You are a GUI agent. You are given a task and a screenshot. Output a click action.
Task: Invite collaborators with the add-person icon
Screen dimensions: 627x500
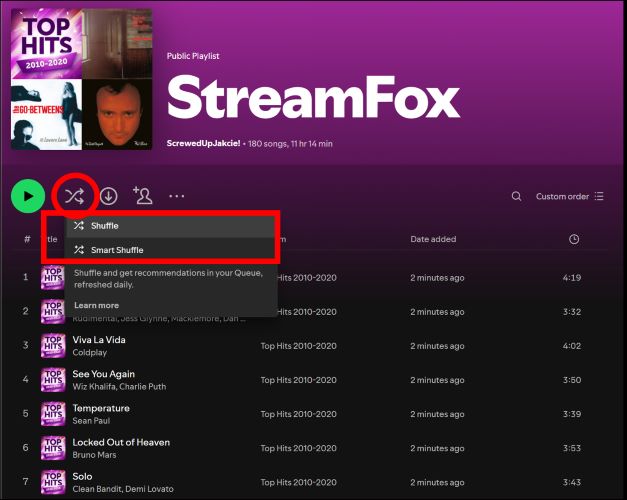pyautogui.click(x=143, y=195)
